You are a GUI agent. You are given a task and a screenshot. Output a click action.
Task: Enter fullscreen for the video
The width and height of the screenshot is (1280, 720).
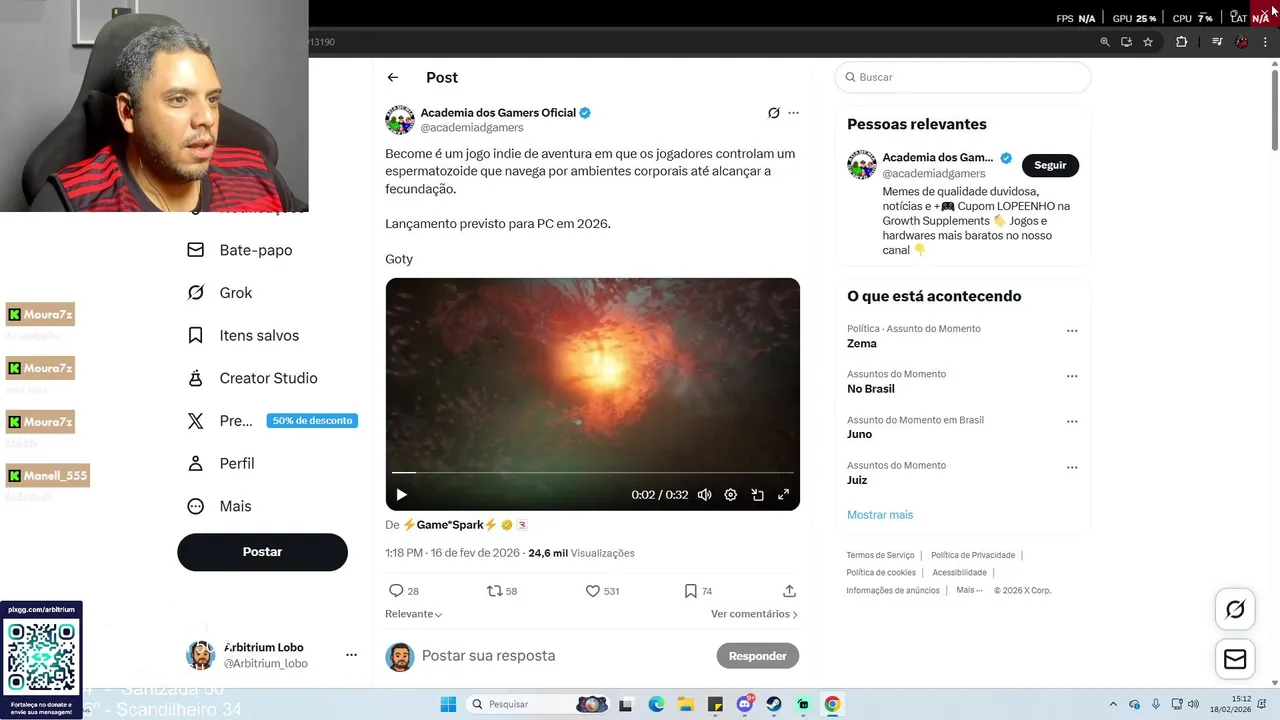pyautogui.click(x=783, y=495)
